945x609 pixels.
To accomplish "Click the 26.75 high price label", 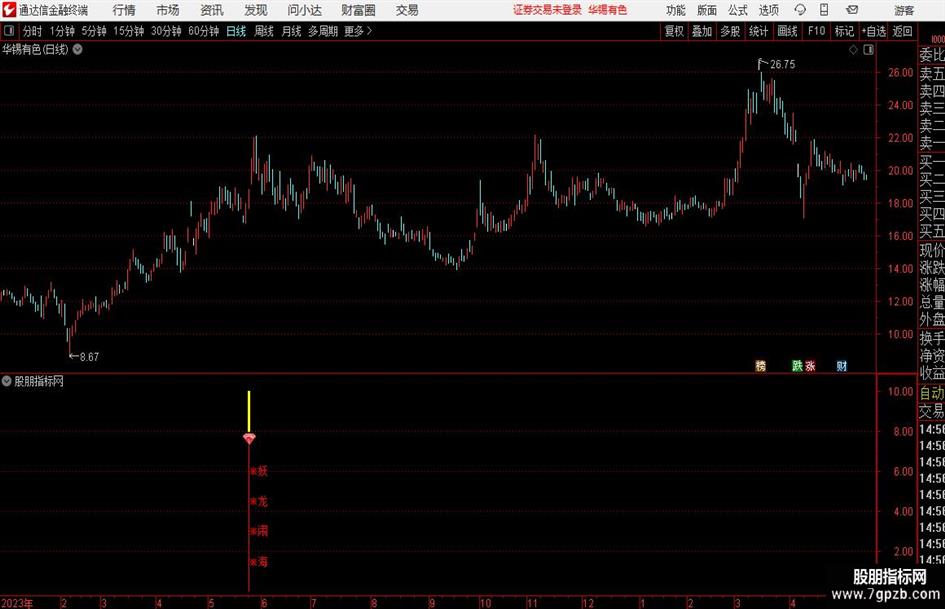I will (782, 65).
